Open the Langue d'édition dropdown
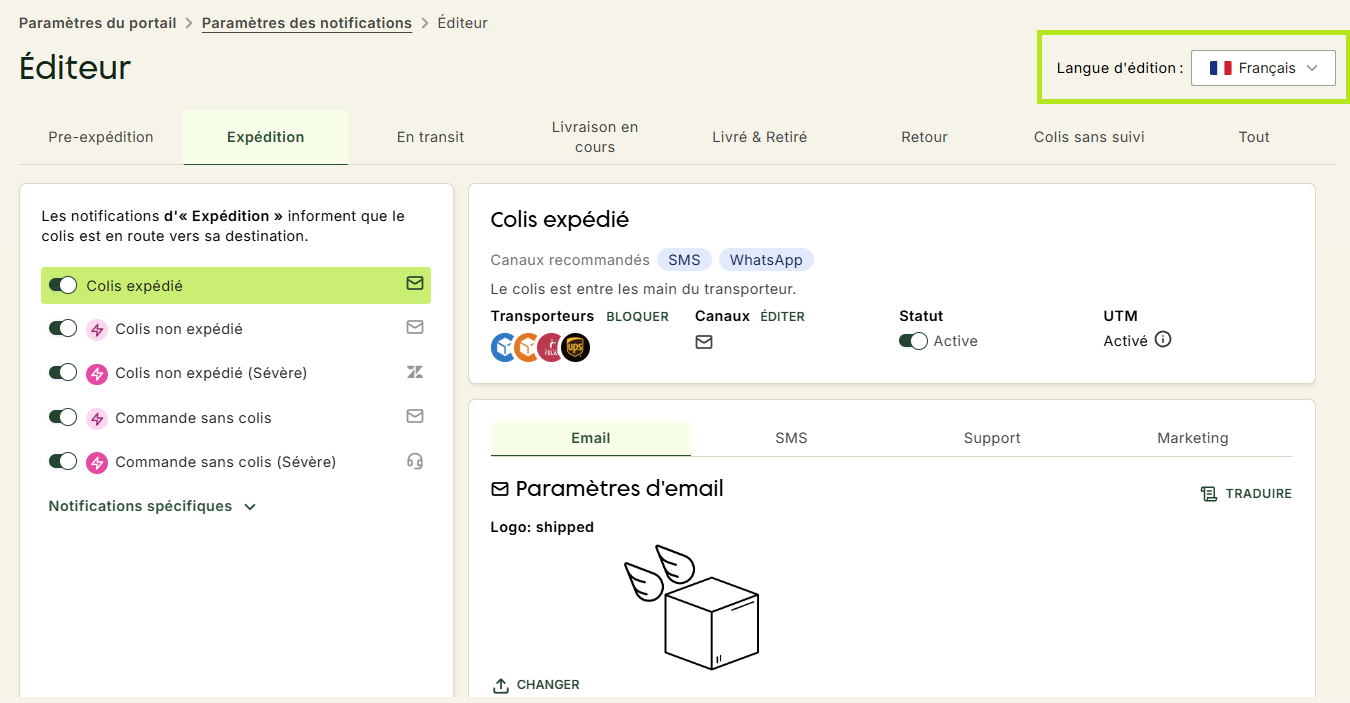 pyautogui.click(x=1263, y=68)
